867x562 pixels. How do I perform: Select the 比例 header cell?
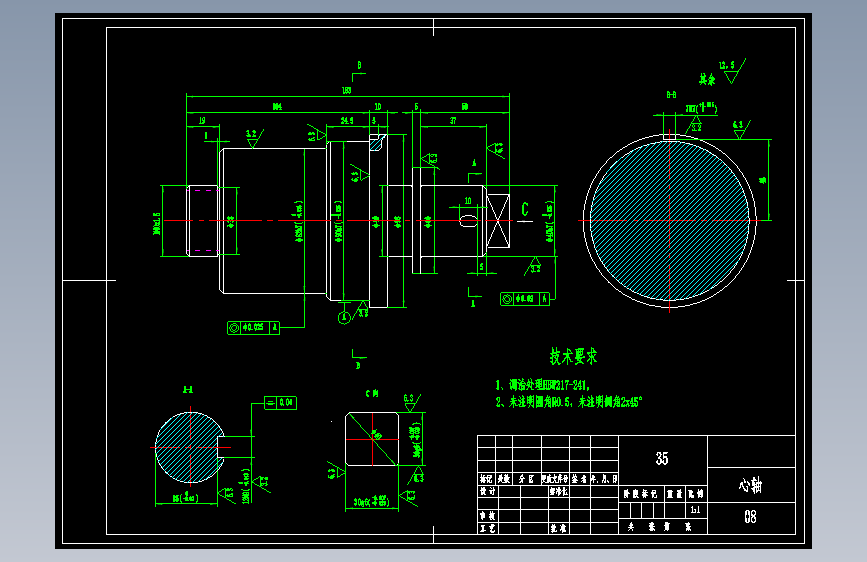(x=696, y=493)
